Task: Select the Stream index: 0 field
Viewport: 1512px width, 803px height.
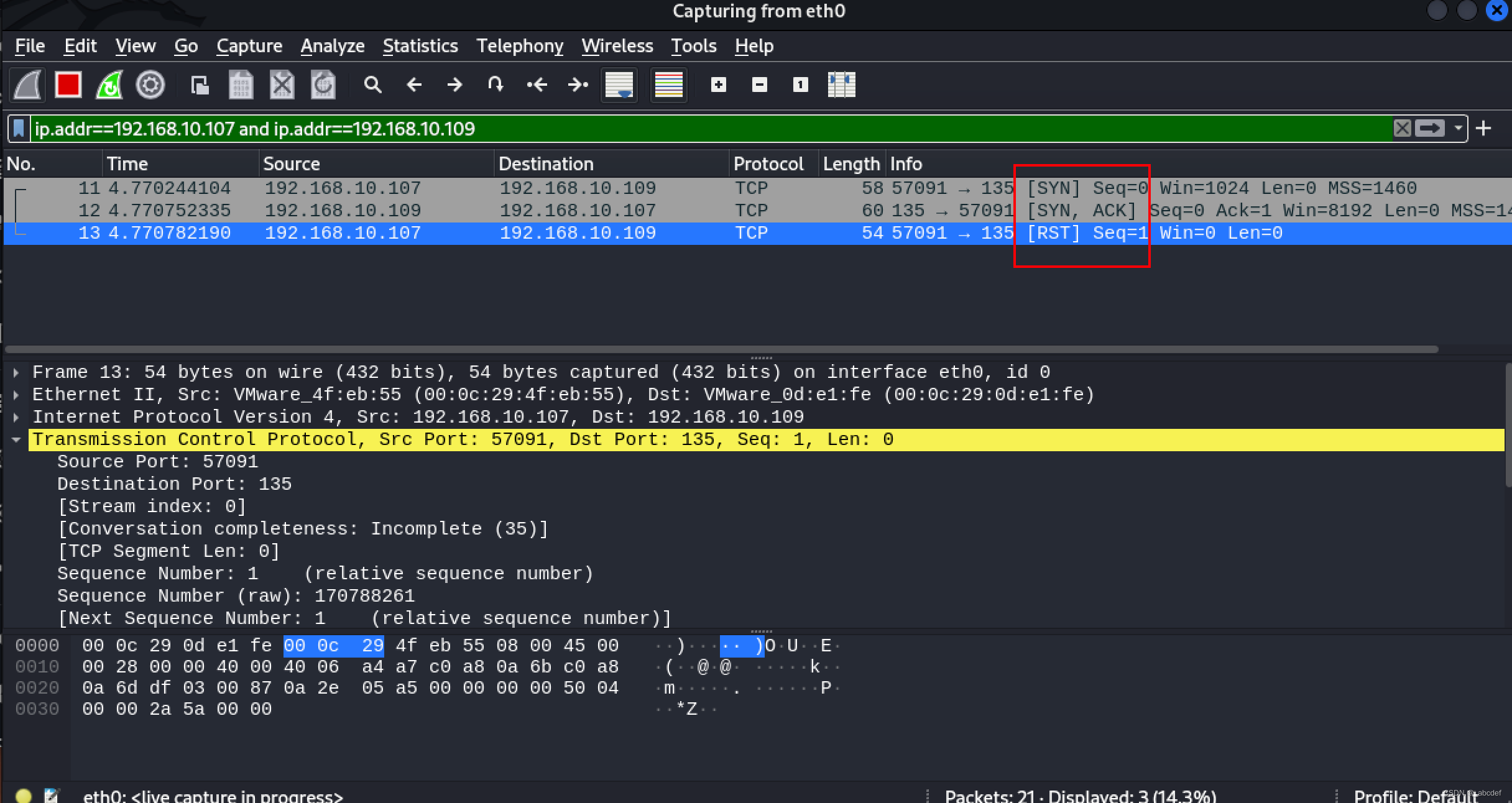Action: click(x=152, y=507)
